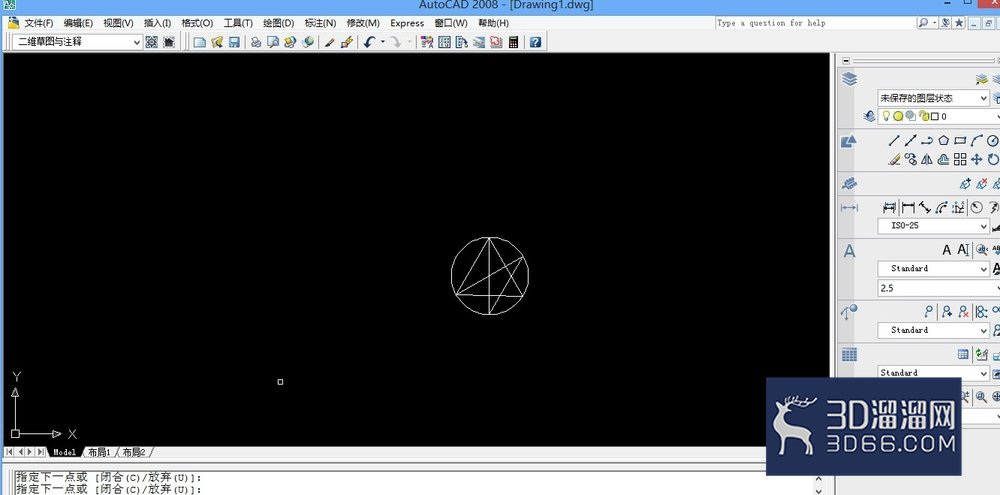Switch to the 布局1 layout tab
This screenshot has width=1000, height=495.
click(99, 452)
